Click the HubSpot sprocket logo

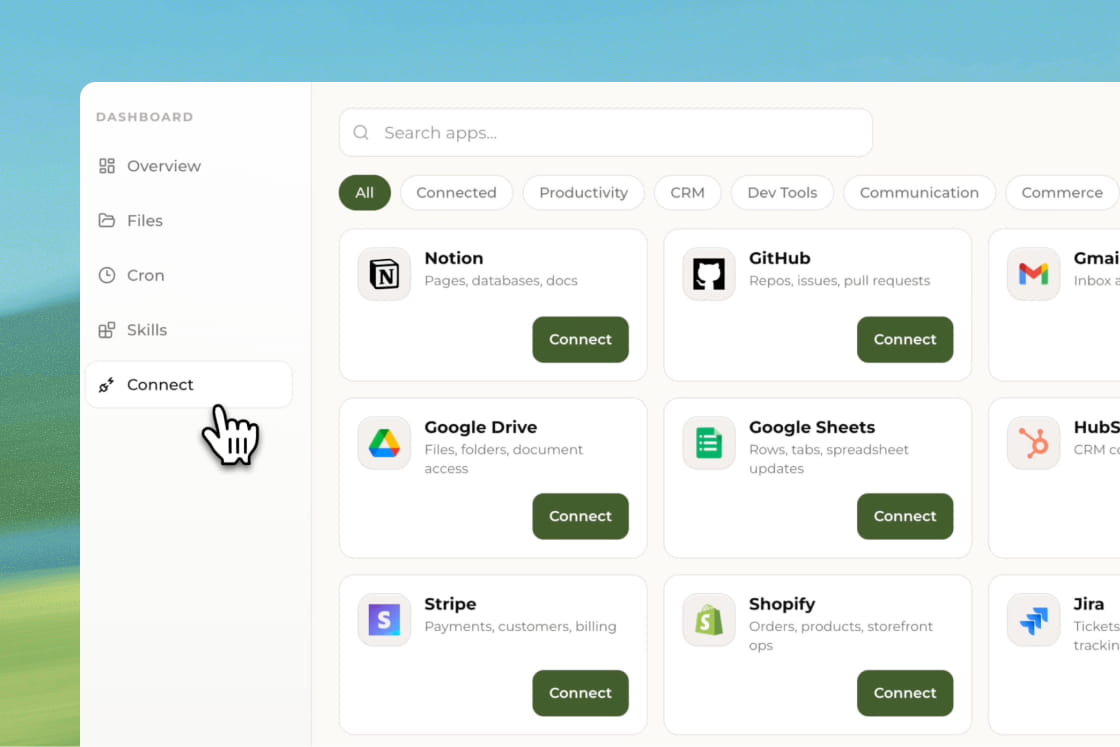tap(1034, 443)
